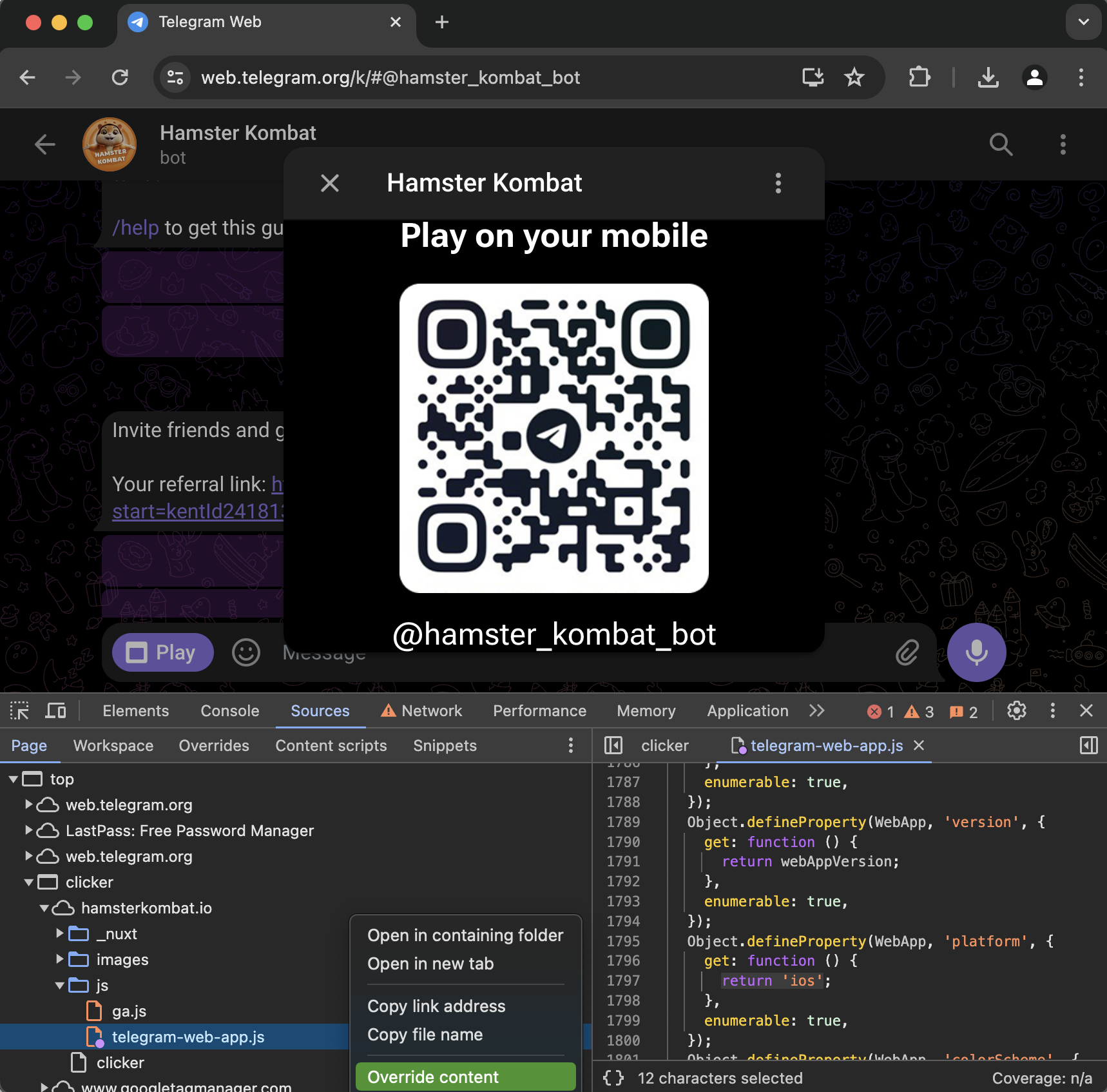
Task: Toggle the navigator sidebar visibility
Action: click(x=613, y=746)
